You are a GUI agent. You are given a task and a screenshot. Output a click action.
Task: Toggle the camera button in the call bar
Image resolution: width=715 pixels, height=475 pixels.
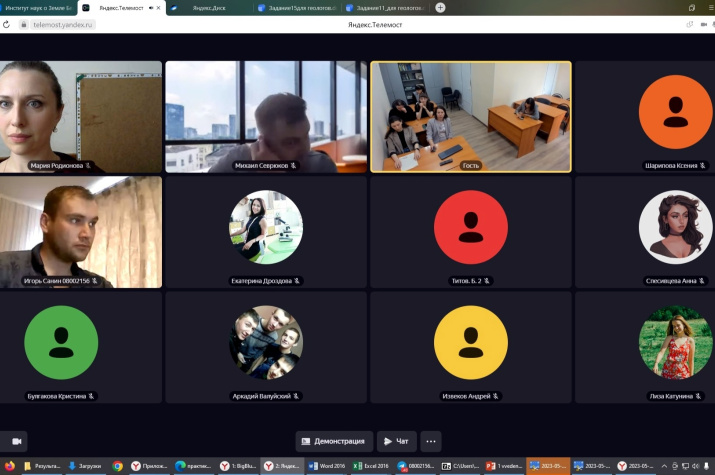[x=16, y=440]
